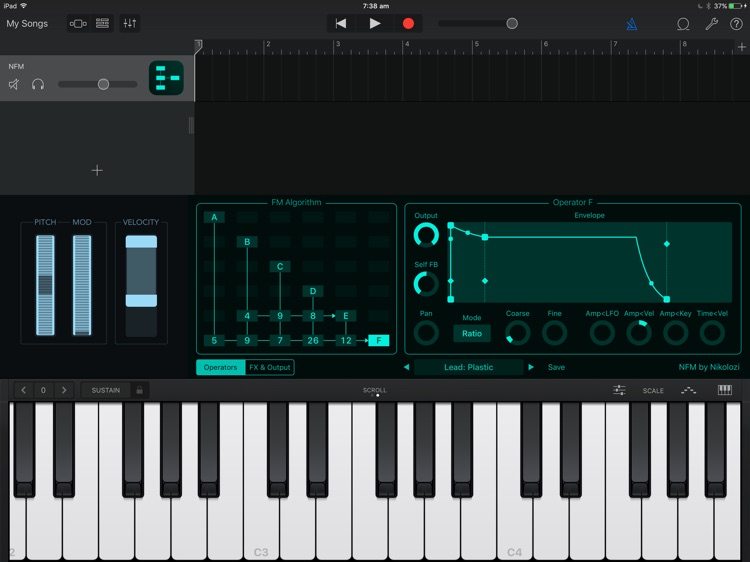Click the Amp<LFO knob
The height and width of the screenshot is (562, 750).
click(x=602, y=333)
